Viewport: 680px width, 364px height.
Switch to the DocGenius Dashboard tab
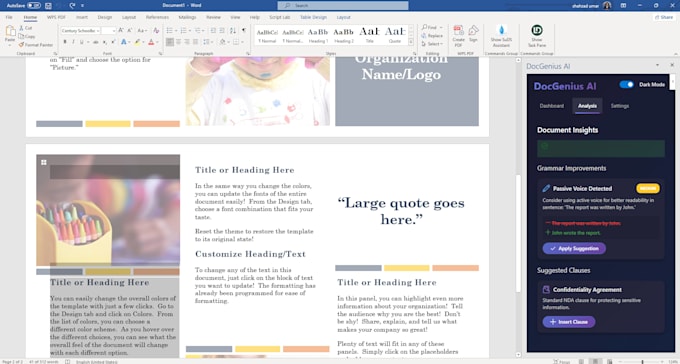(x=552, y=106)
